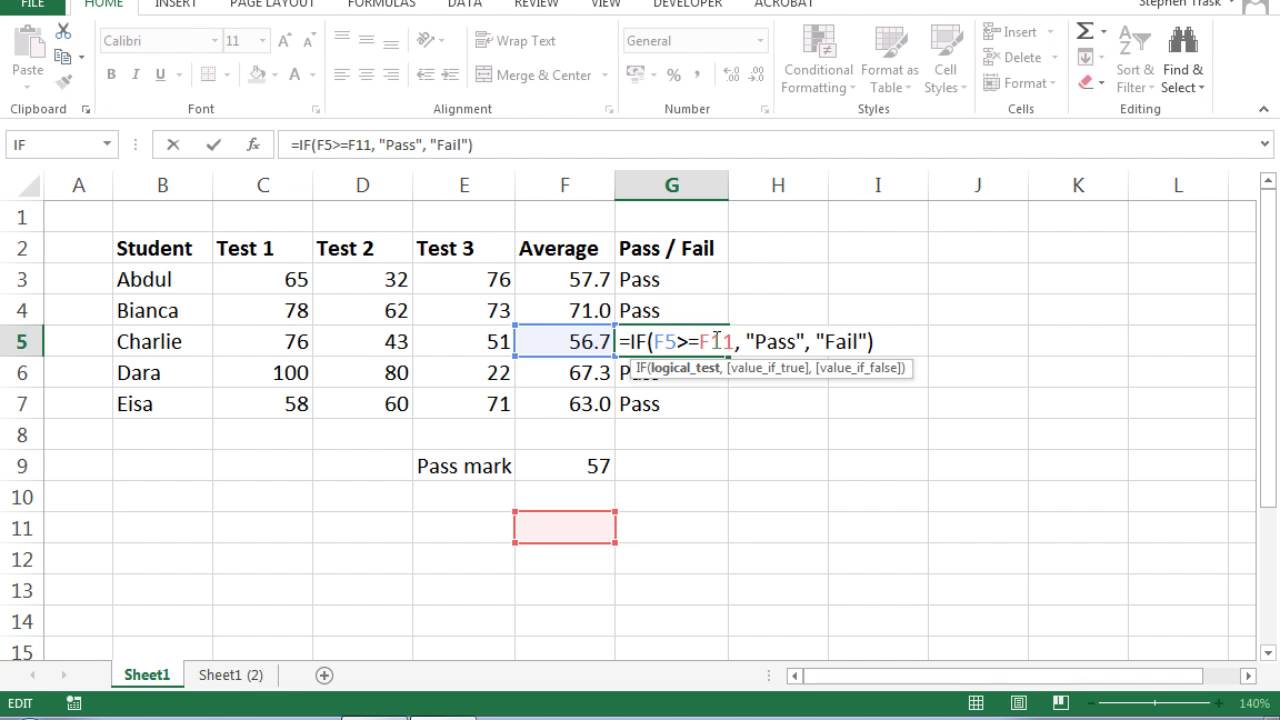Click the Decrease Indent icon
1280x720 pixels.
(x=427, y=74)
